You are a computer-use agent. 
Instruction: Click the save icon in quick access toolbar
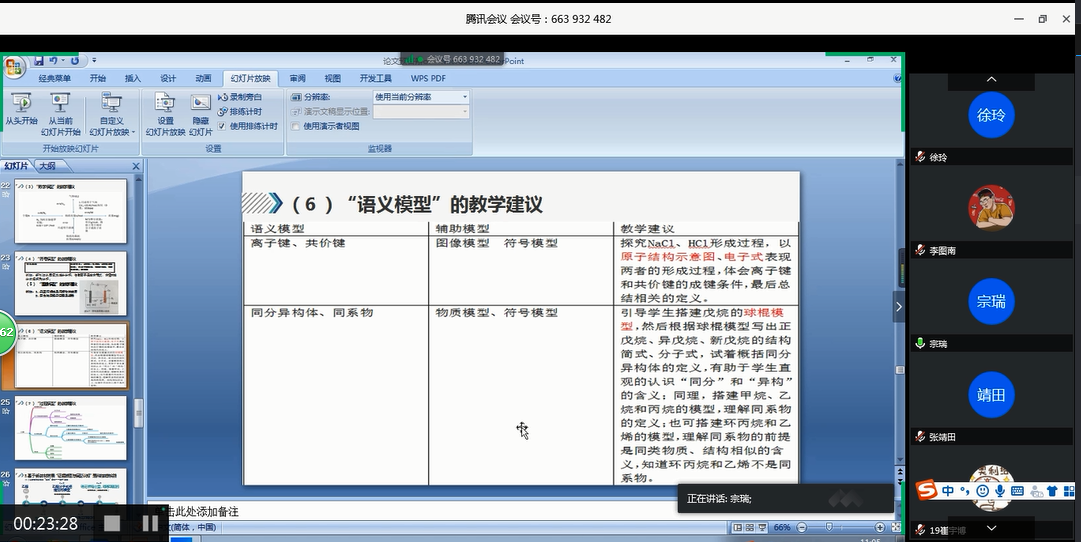(x=38, y=61)
